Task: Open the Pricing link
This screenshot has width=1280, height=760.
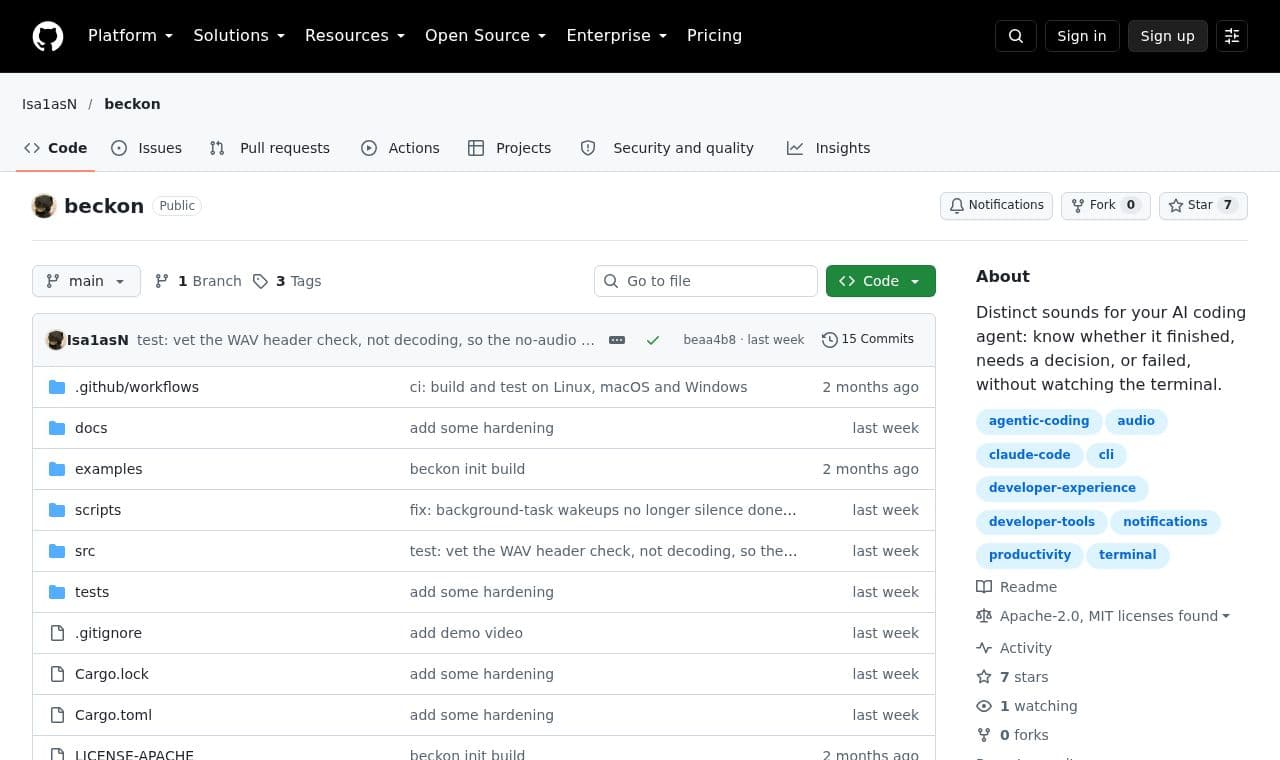Action: [x=714, y=36]
